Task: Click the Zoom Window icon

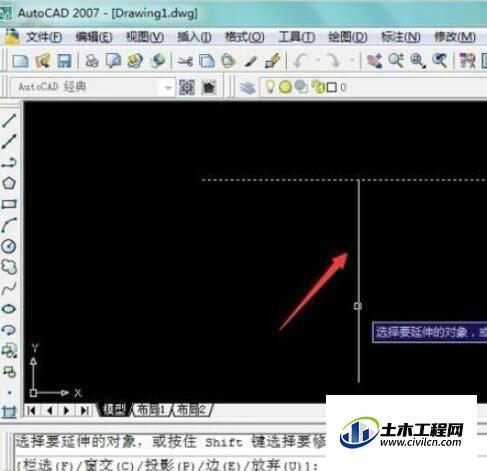Action: [418, 61]
